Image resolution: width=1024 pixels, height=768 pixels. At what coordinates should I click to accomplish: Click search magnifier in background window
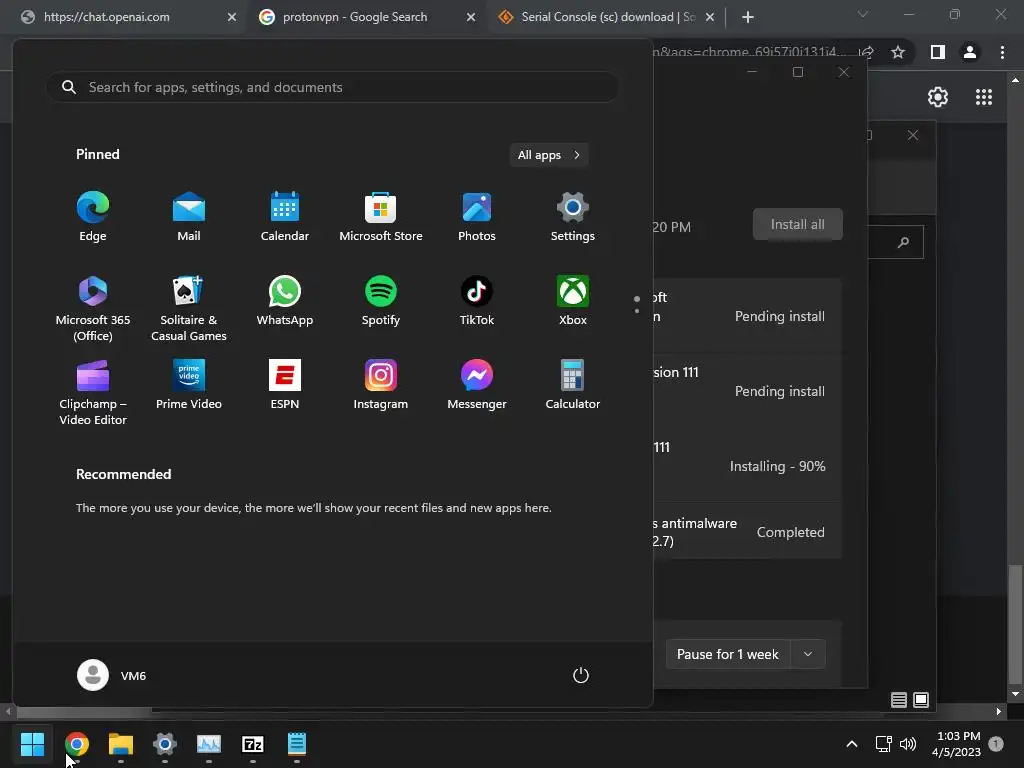pyautogui.click(x=903, y=242)
